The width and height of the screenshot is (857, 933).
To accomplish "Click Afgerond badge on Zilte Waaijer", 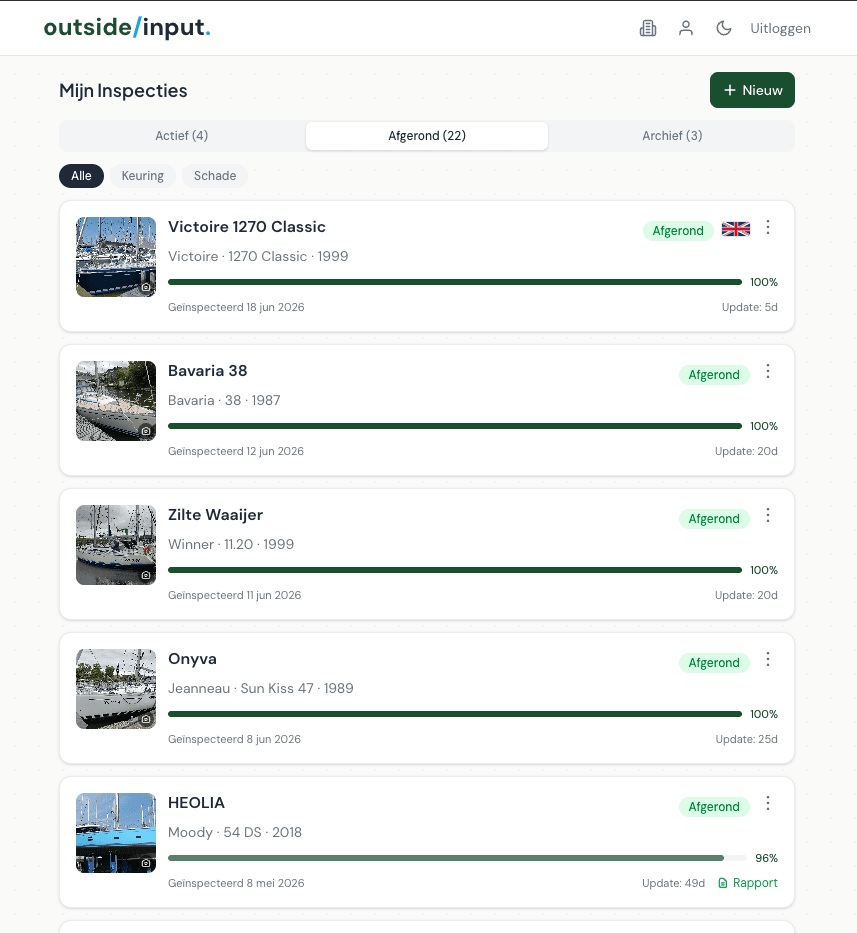I will tap(714, 519).
